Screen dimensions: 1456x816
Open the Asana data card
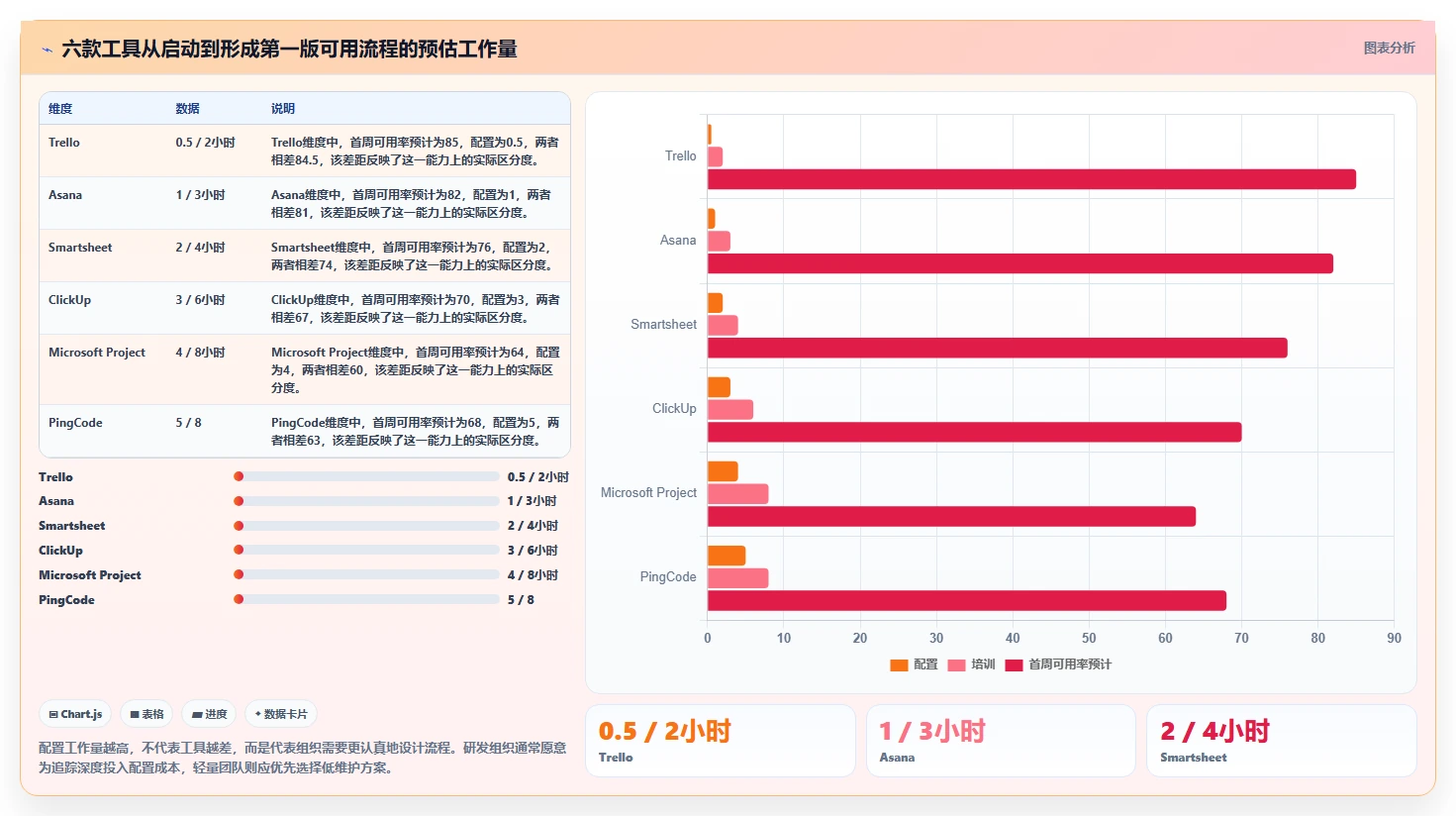pos(1001,741)
